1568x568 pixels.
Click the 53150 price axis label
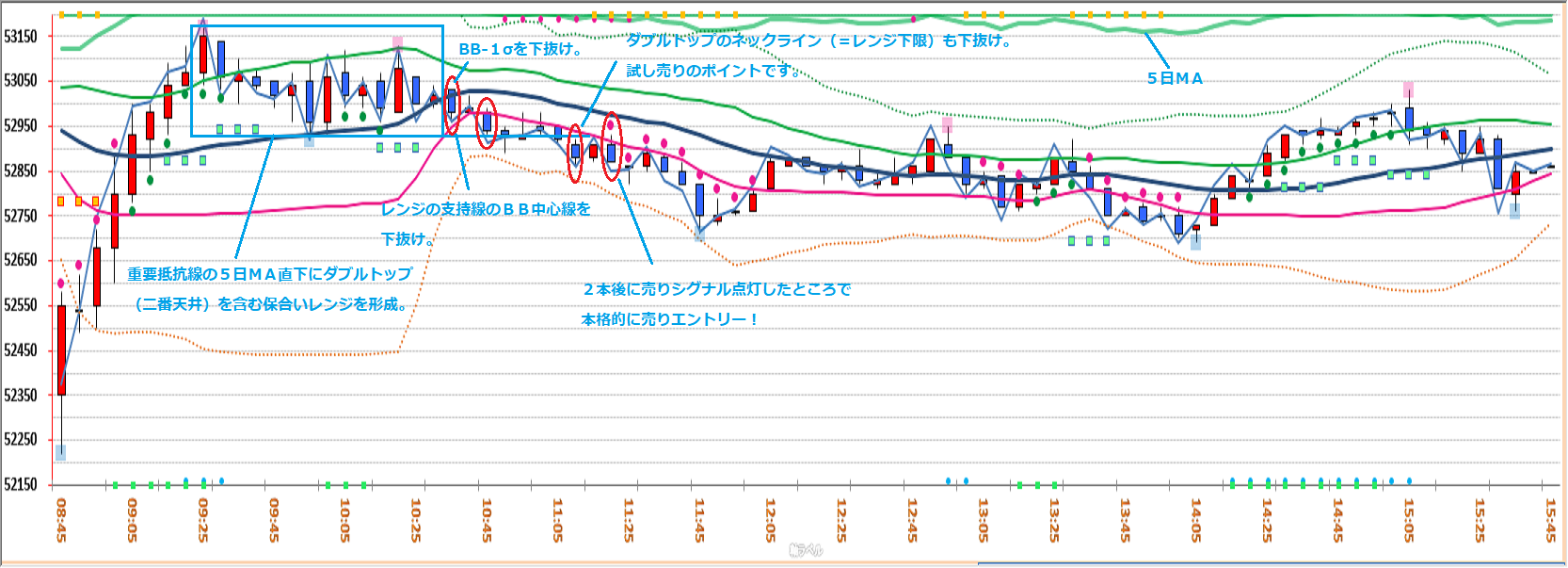[x=21, y=37]
